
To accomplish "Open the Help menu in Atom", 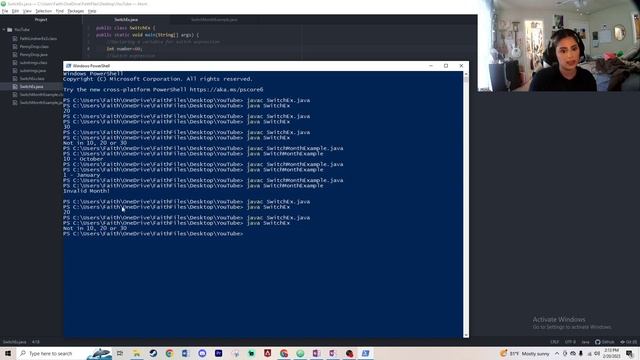I will click(x=92, y=11).
